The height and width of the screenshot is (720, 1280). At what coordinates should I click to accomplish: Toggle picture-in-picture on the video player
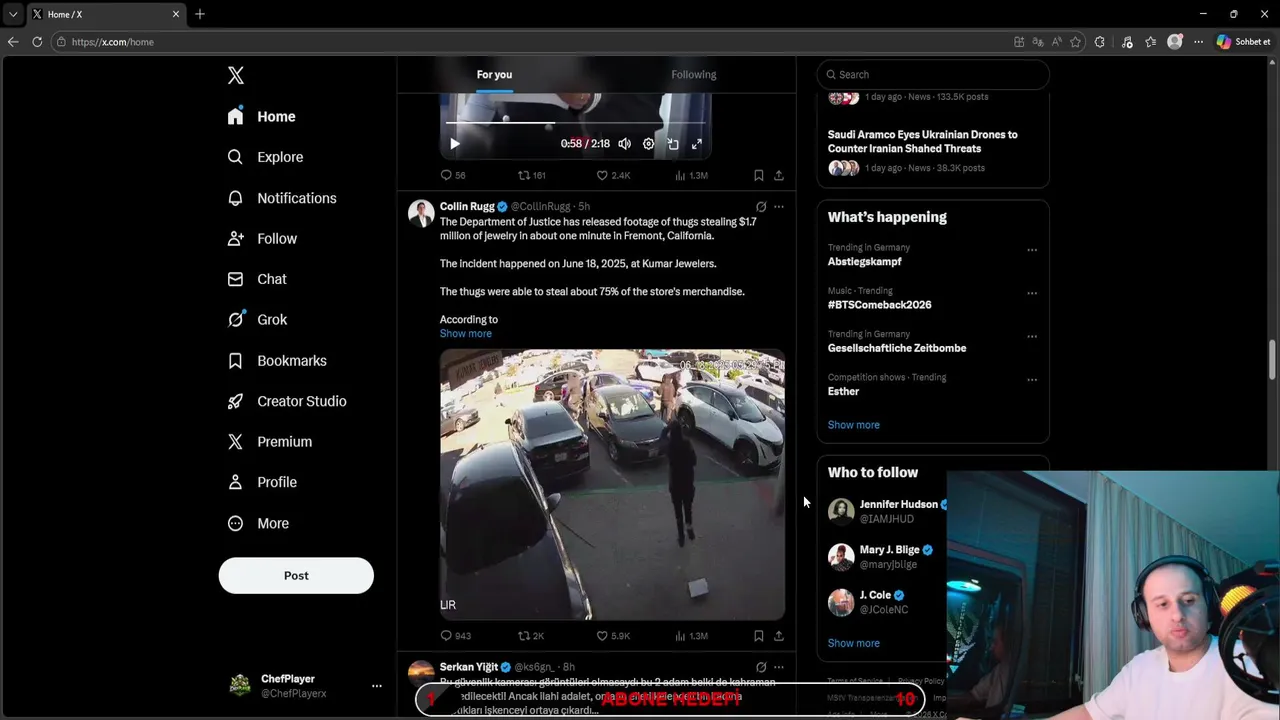click(673, 144)
